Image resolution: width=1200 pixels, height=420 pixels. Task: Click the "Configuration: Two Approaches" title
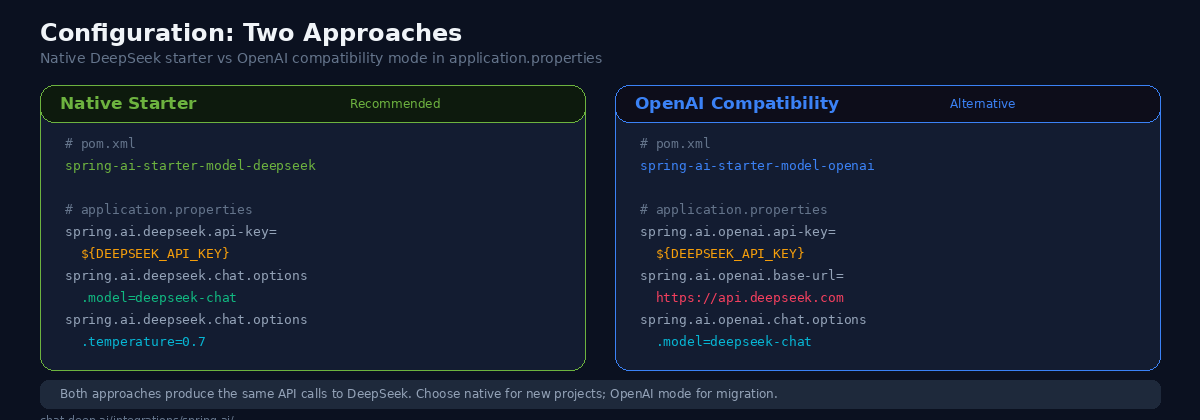251,33
